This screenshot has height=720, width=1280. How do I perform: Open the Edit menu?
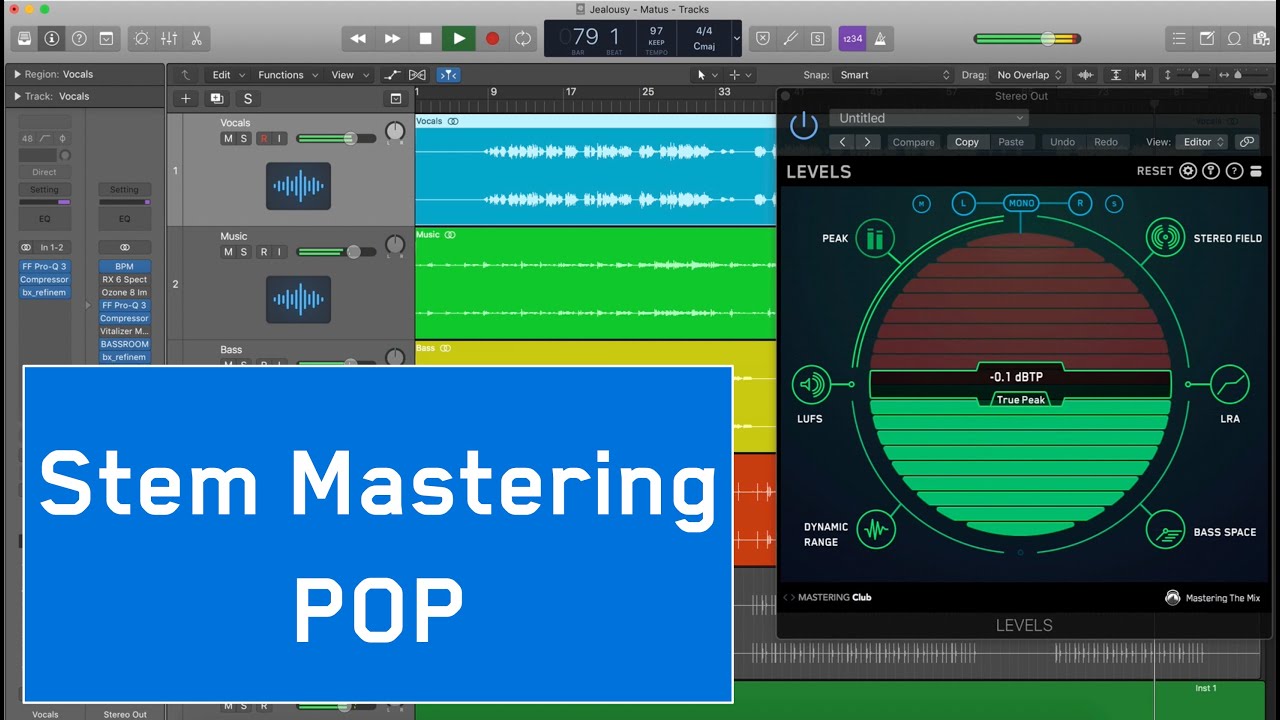pyautogui.click(x=228, y=75)
